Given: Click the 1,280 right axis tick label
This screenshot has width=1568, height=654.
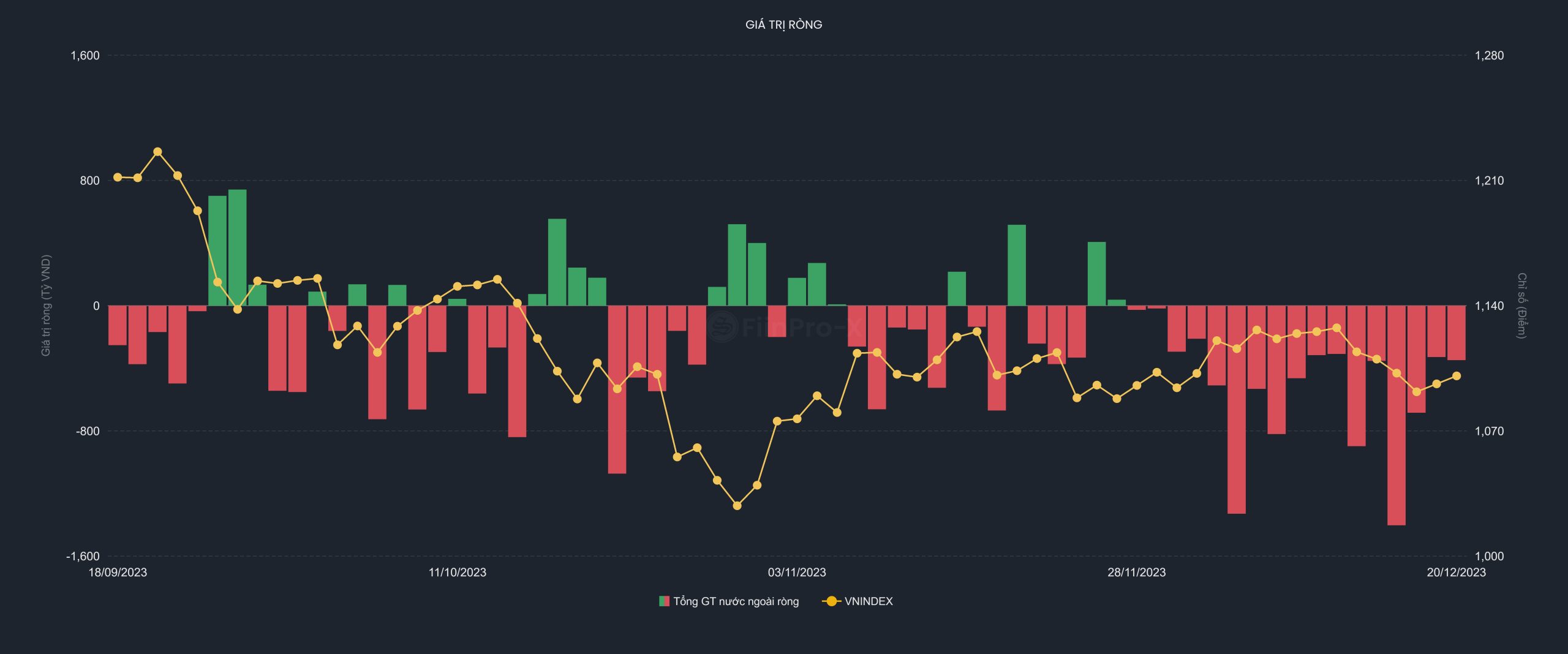Looking at the screenshot, I should tap(1489, 56).
